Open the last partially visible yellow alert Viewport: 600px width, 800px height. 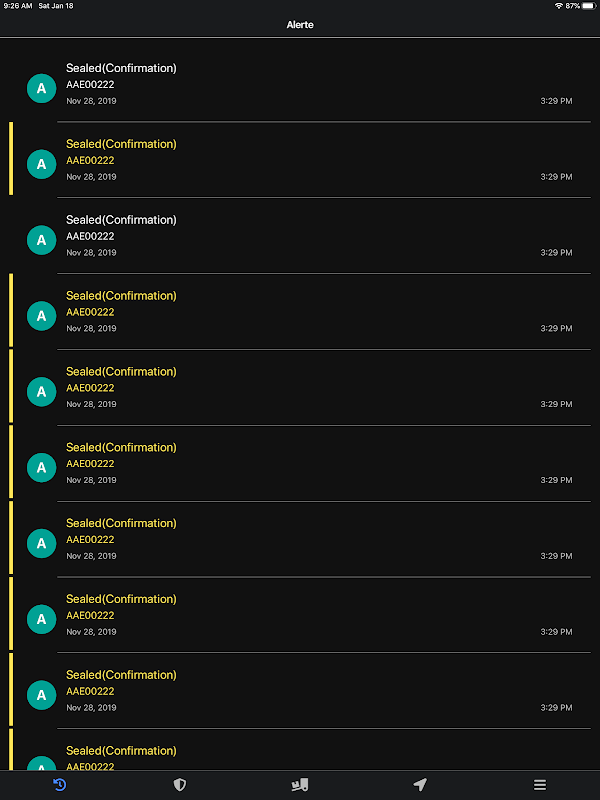300,750
